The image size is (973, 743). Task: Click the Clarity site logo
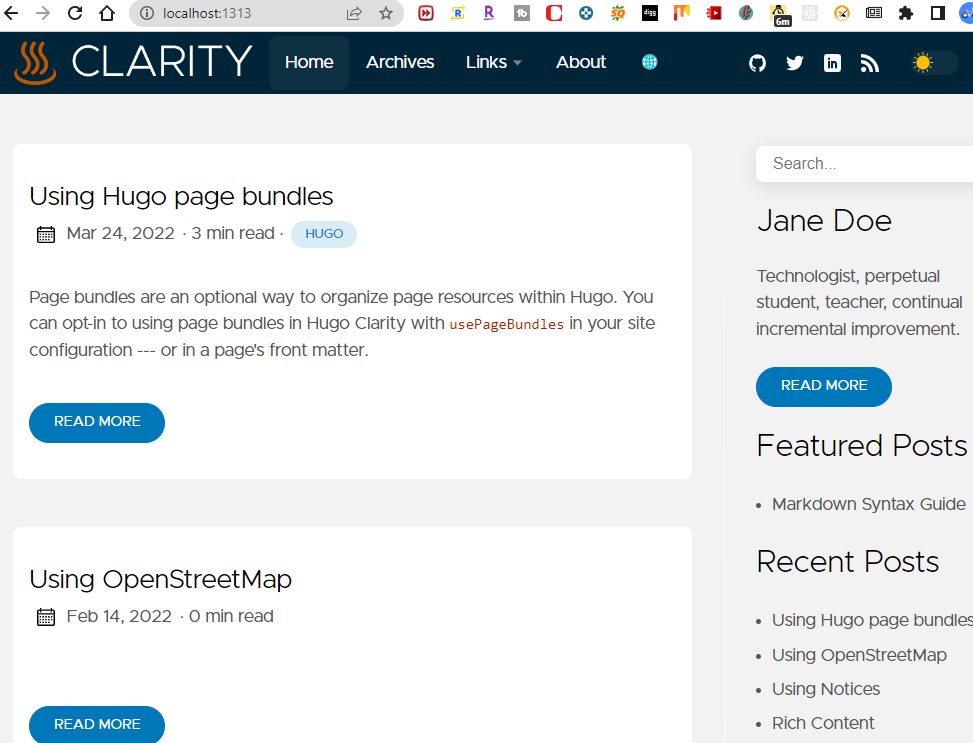coord(133,62)
